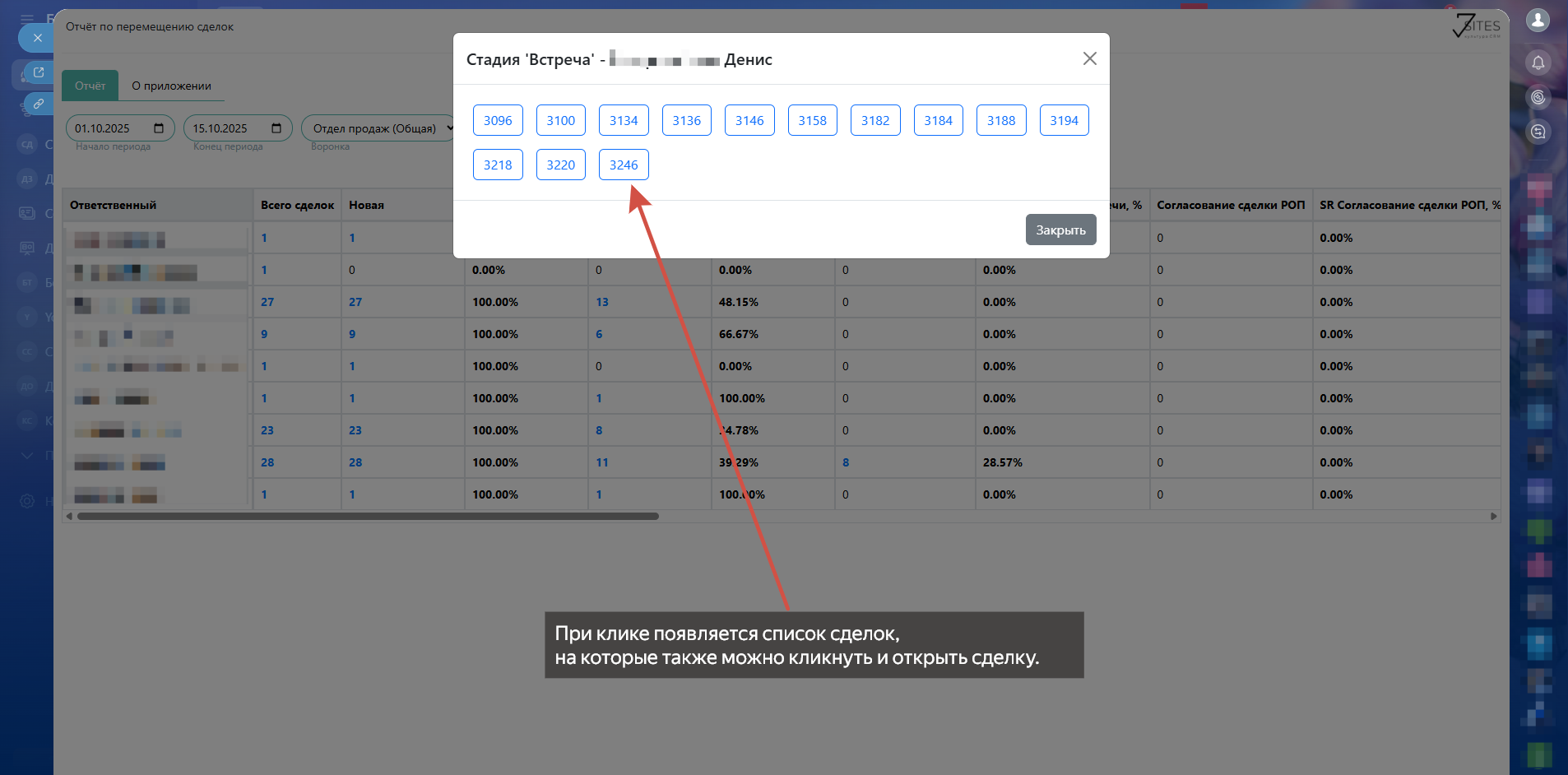Close the 'Встреча' stage dialog with X
1568x775 pixels.
[1090, 58]
